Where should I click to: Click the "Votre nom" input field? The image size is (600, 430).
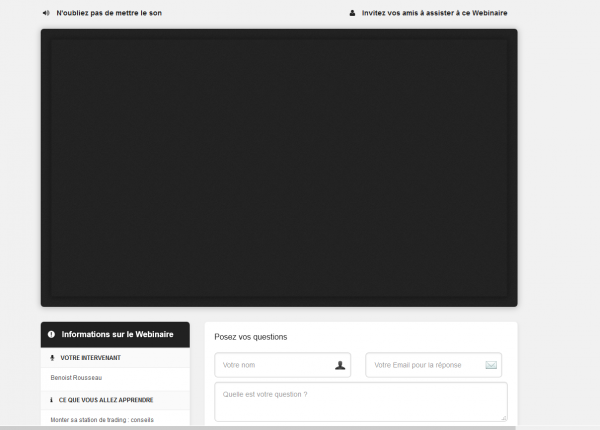[x=282, y=365]
